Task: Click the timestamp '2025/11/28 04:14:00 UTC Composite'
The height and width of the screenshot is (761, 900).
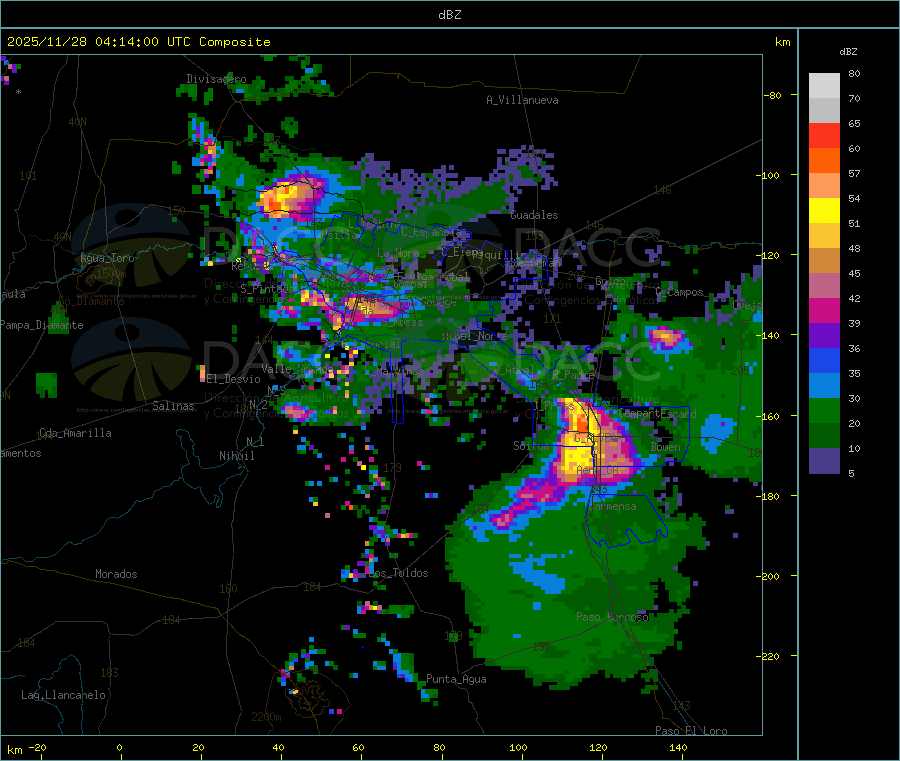Action: 138,42
